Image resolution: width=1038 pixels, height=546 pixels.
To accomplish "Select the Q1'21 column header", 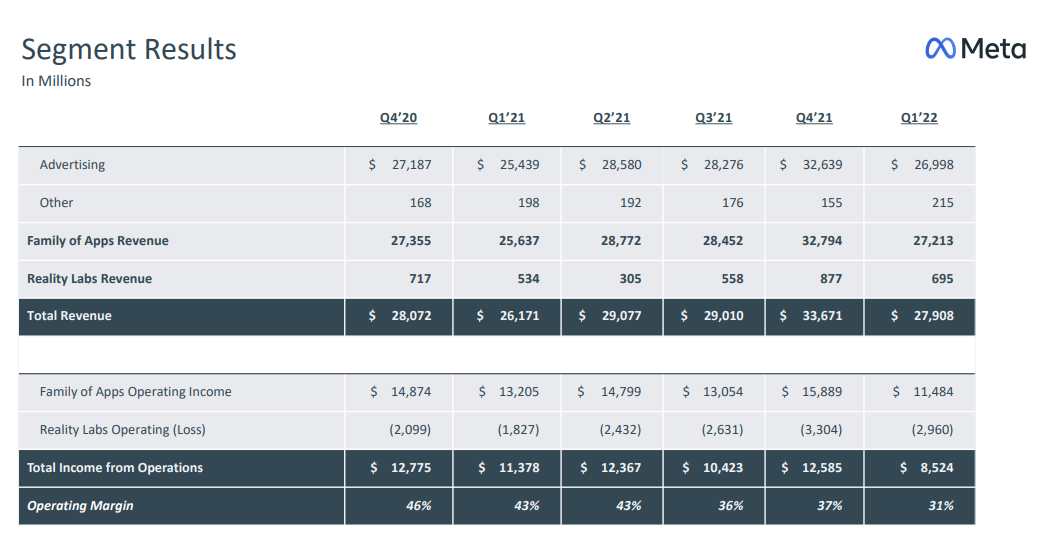I will click(506, 118).
